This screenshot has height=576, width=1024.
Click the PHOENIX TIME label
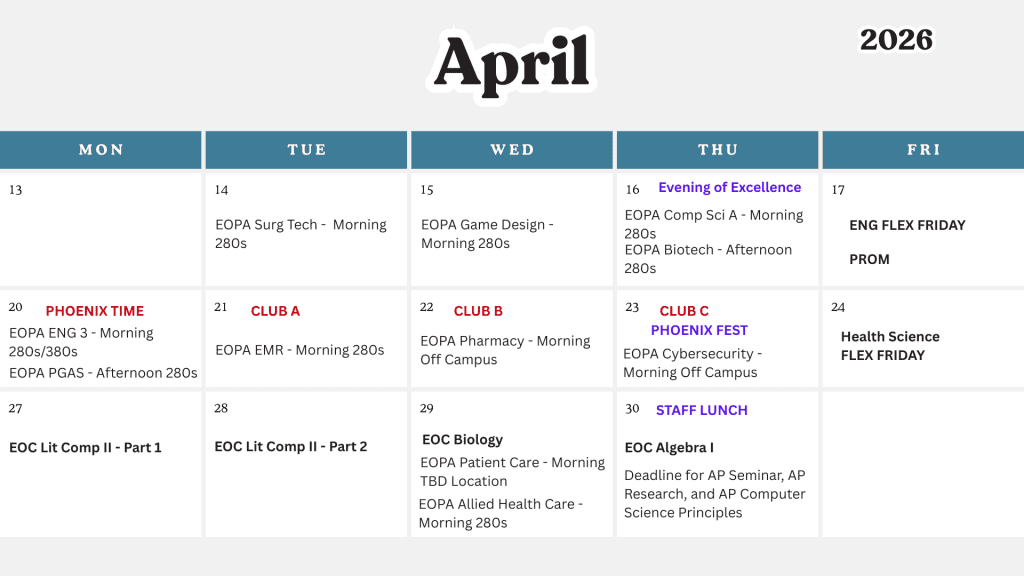tap(95, 311)
